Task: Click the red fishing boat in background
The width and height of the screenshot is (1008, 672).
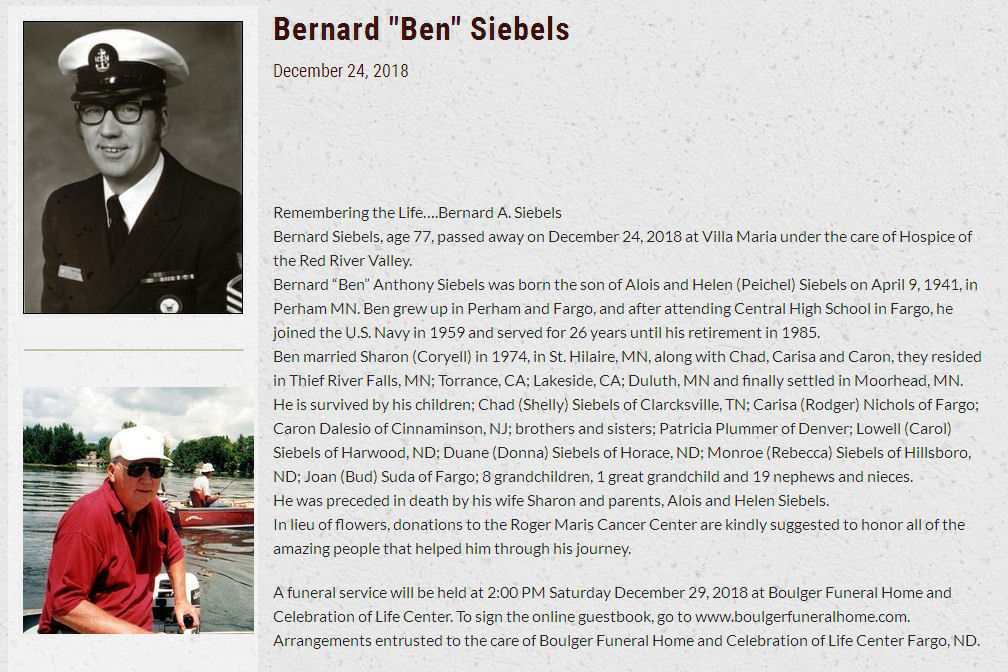Action: click(x=210, y=515)
